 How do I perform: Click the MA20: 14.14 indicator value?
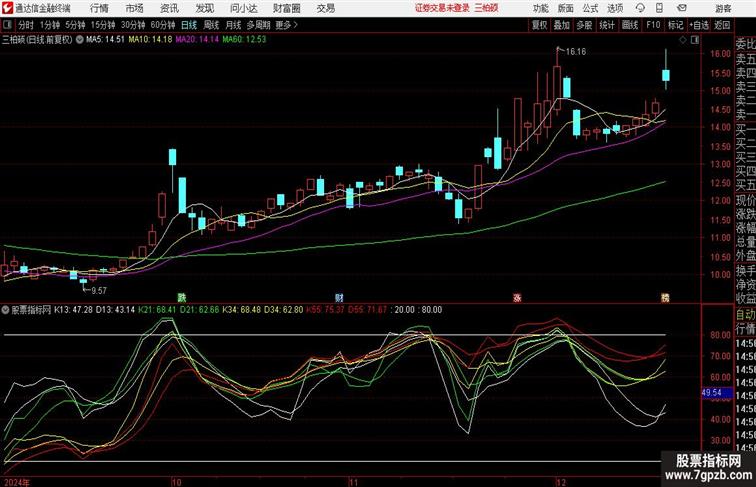point(197,40)
